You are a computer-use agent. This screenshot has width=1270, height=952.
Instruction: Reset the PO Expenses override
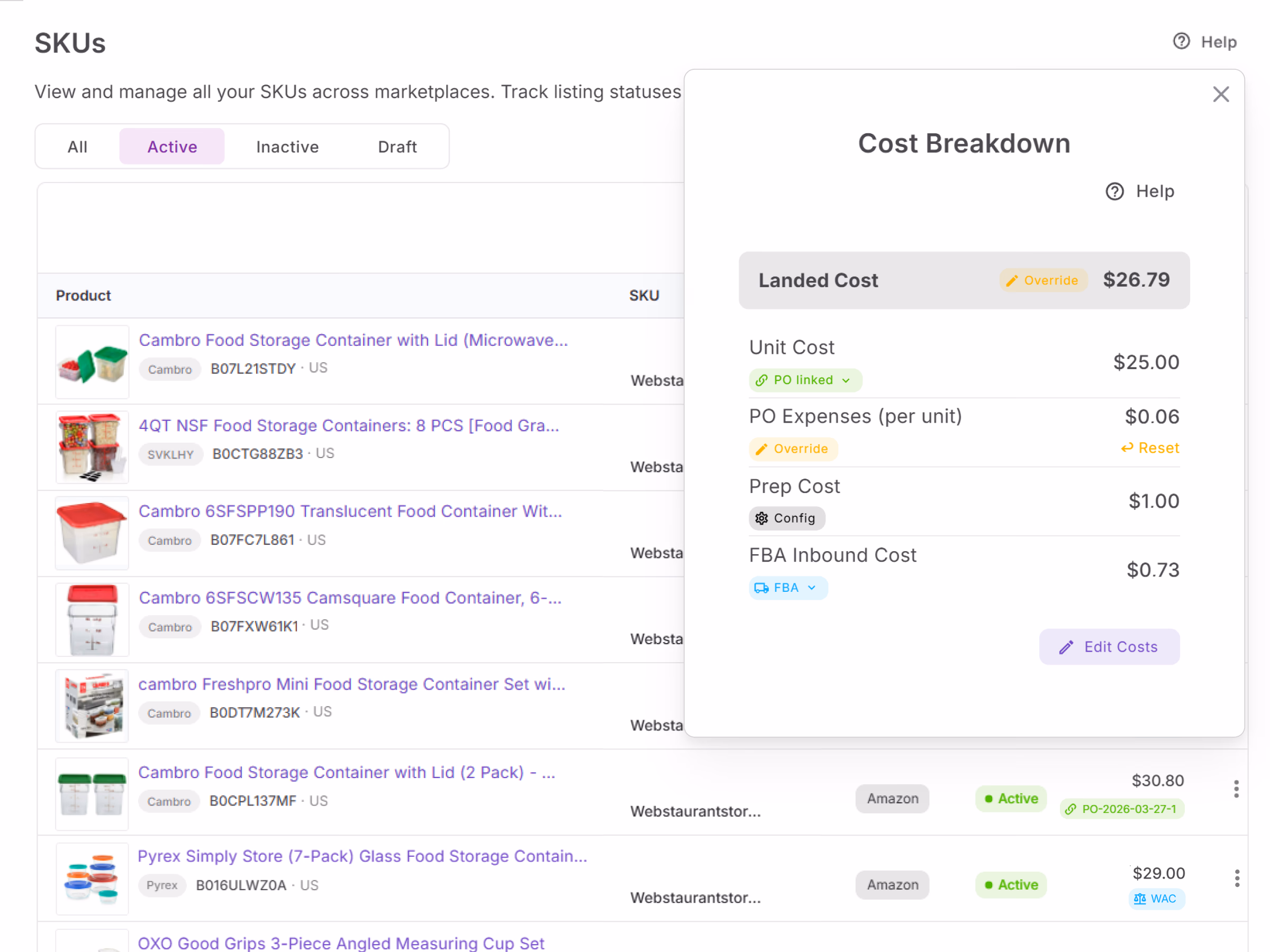[1150, 448]
